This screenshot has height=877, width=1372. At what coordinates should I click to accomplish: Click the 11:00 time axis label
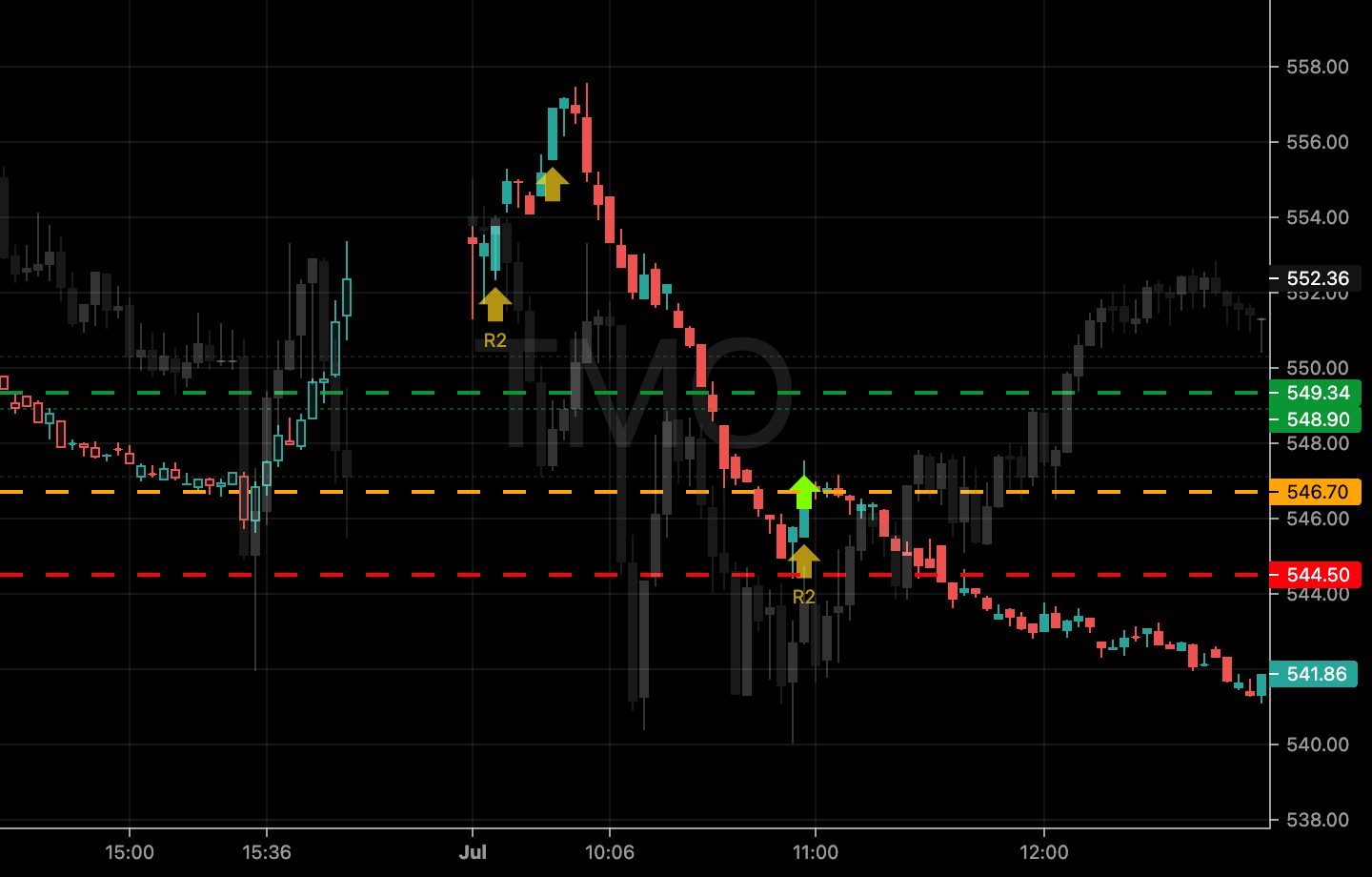point(815,852)
